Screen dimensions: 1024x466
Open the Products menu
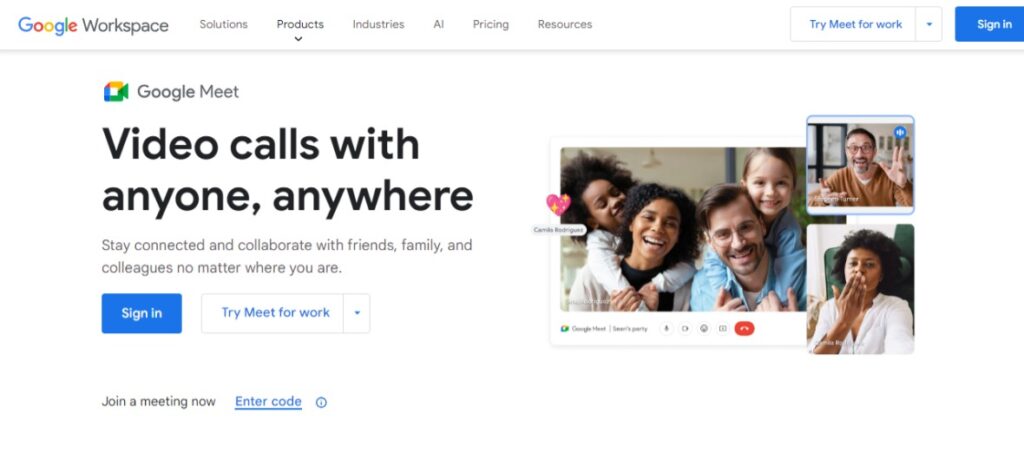(x=300, y=24)
